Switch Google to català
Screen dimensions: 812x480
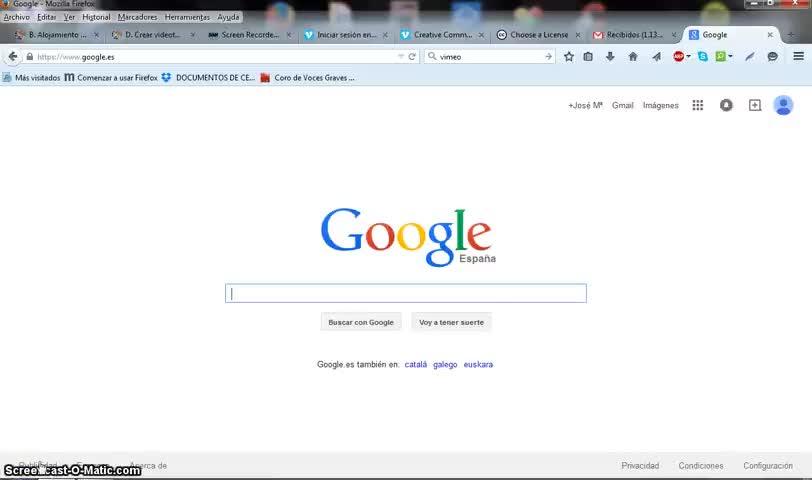coord(415,365)
